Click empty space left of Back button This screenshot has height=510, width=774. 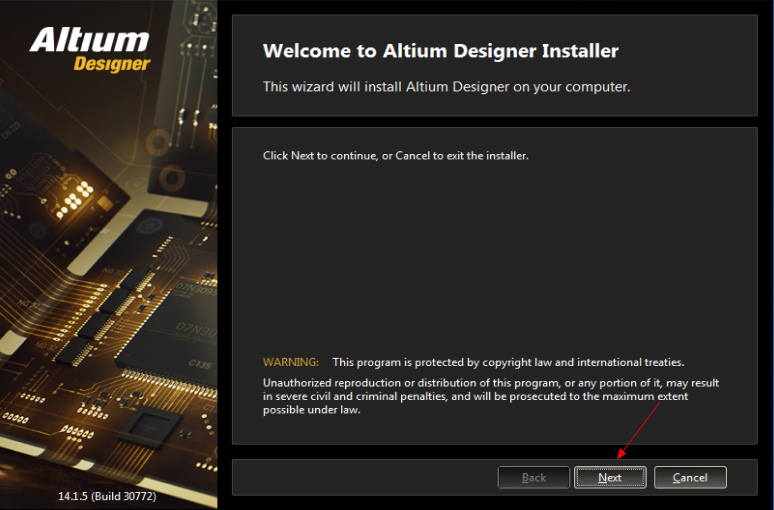[365, 478]
